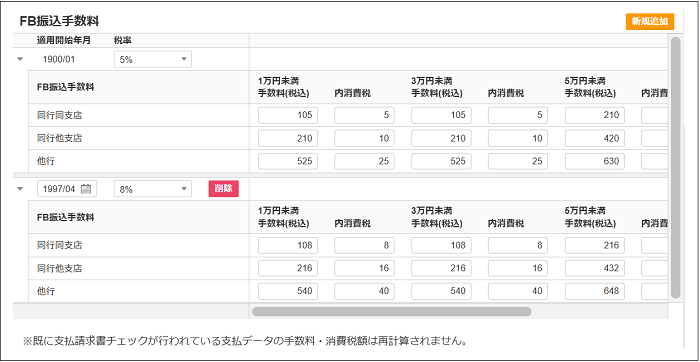
Task: Click the 5% section 同行同支店 3万円未満 fee field (105)
Action: pos(442,115)
